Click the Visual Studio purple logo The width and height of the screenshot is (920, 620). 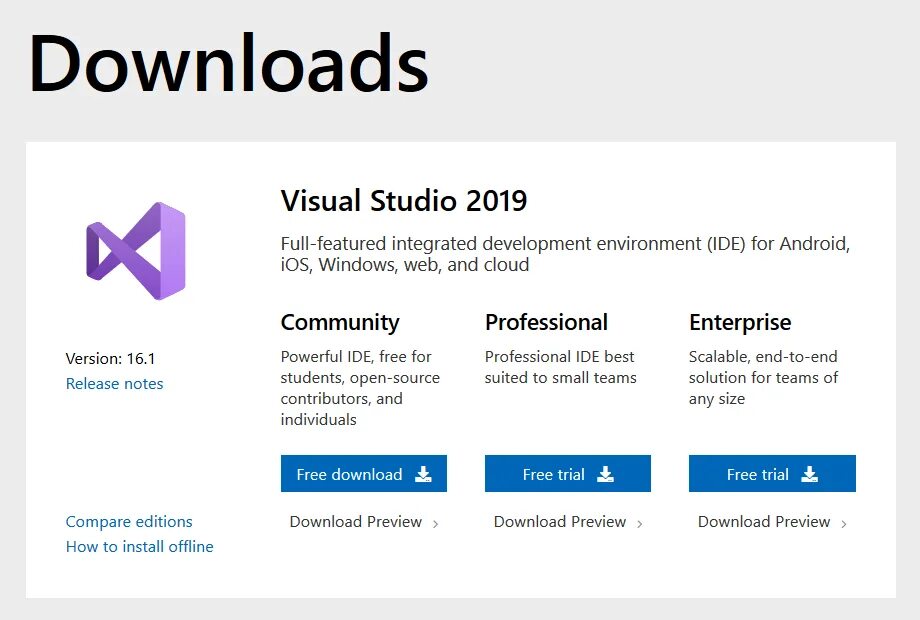pos(136,250)
